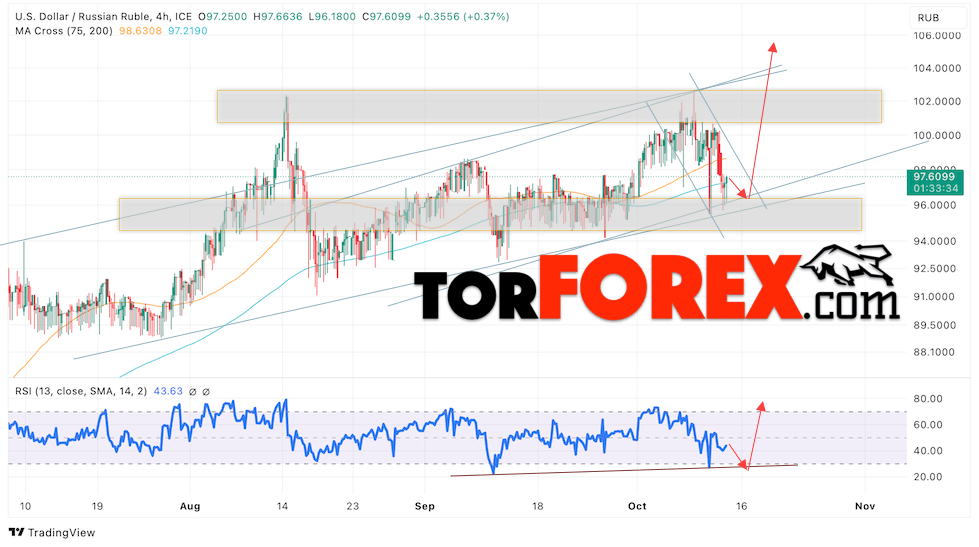Image resolution: width=979 pixels, height=547 pixels.
Task: Click the Nov label on the time axis
Action: [x=865, y=506]
